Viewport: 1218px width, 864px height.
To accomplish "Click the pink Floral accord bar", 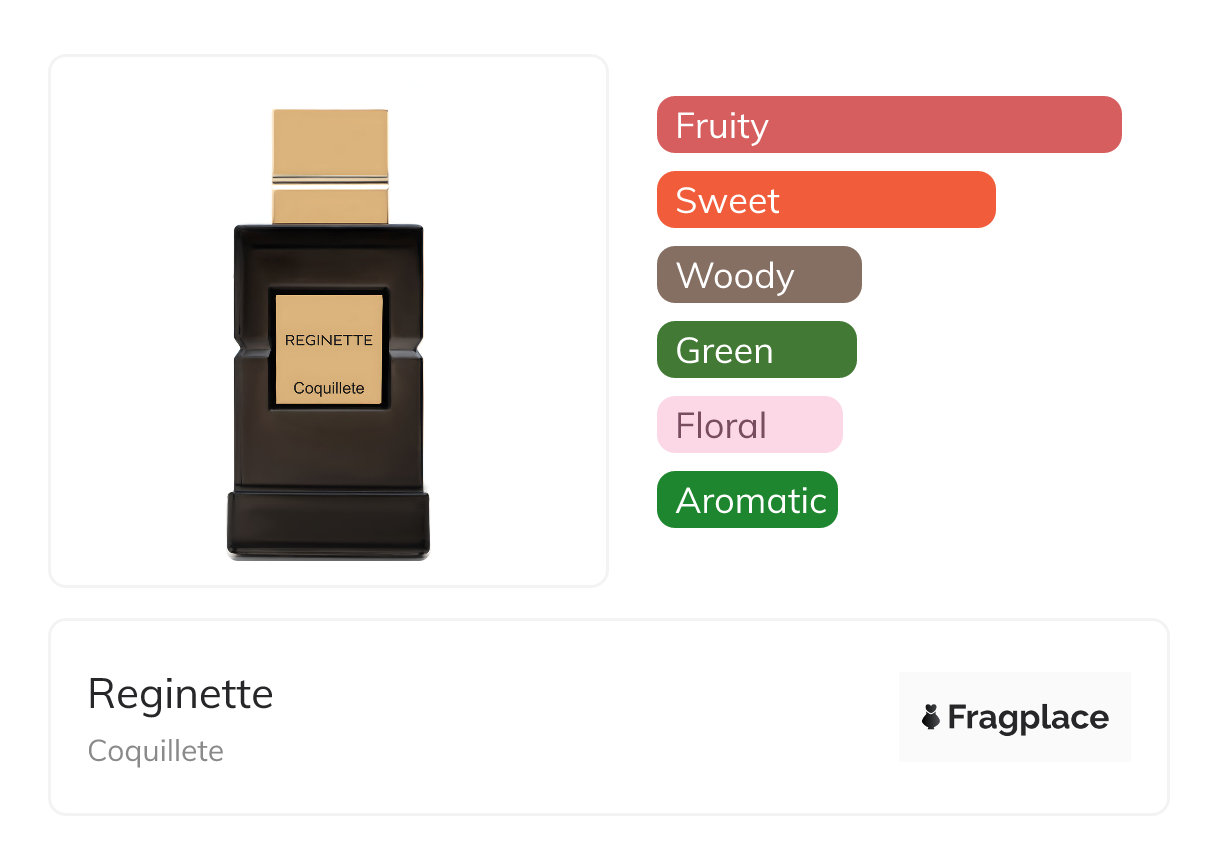I will click(749, 425).
